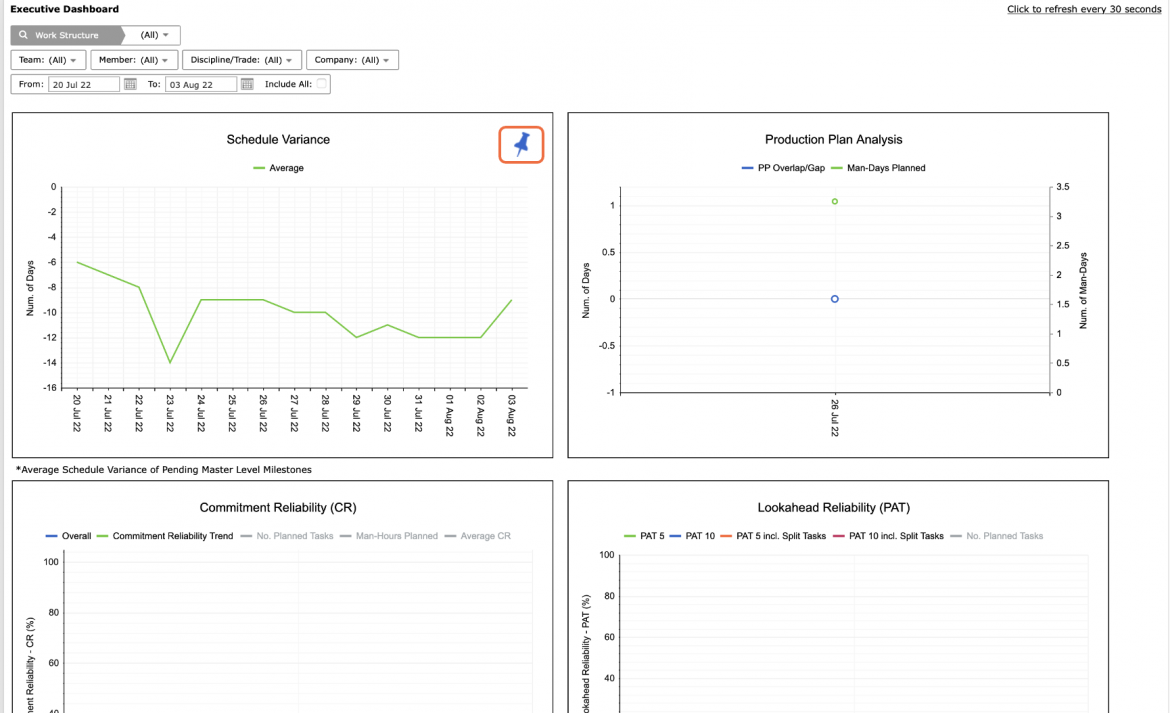Click the green Man-Days Planned data point
1170x713 pixels.
pos(834,201)
